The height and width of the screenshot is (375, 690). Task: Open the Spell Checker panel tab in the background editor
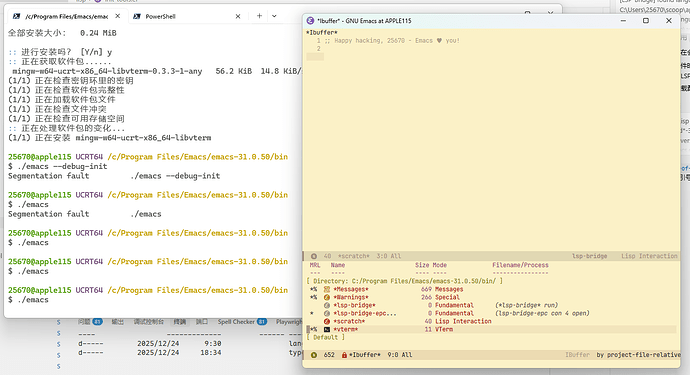242,322
